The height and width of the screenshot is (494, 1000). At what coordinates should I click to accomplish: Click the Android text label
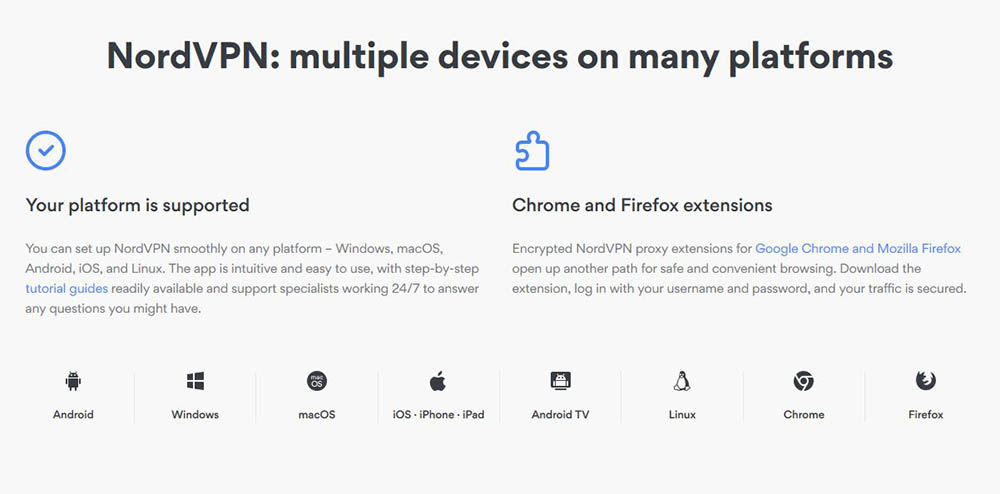tap(73, 414)
